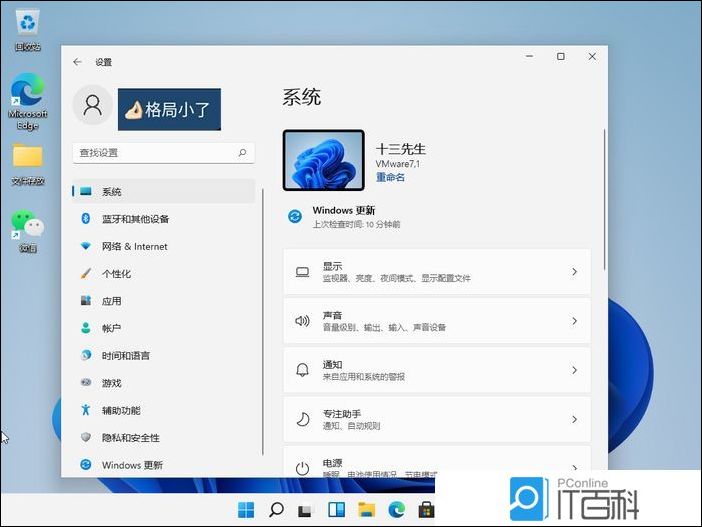Open taskbar Search magnifier icon

click(x=276, y=509)
